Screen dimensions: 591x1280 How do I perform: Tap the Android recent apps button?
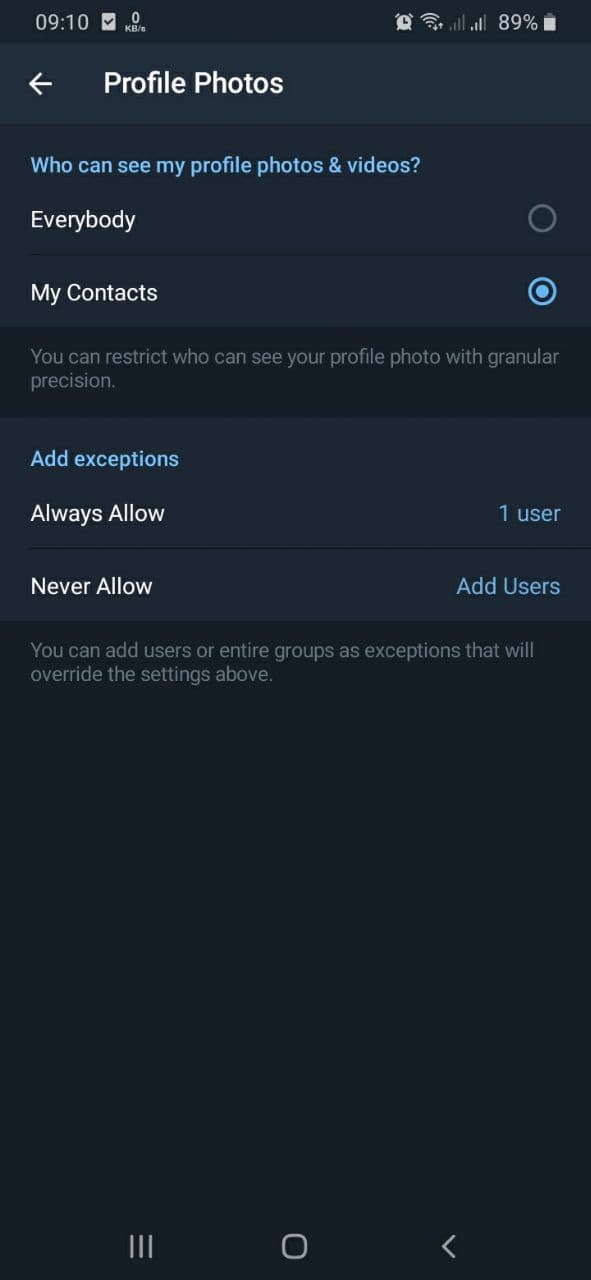tap(141, 1245)
